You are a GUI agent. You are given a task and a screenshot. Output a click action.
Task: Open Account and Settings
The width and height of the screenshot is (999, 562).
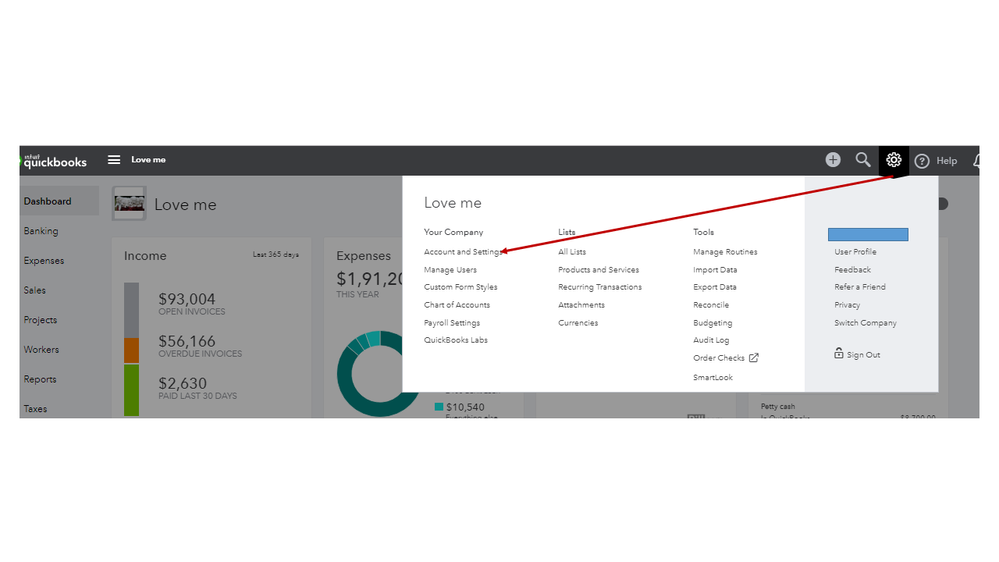click(463, 252)
